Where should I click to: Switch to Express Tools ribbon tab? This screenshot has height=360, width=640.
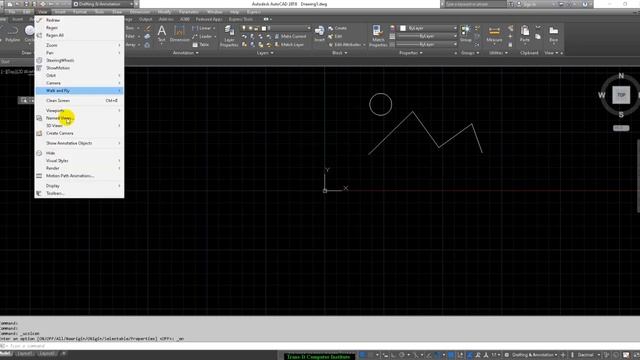point(241,19)
